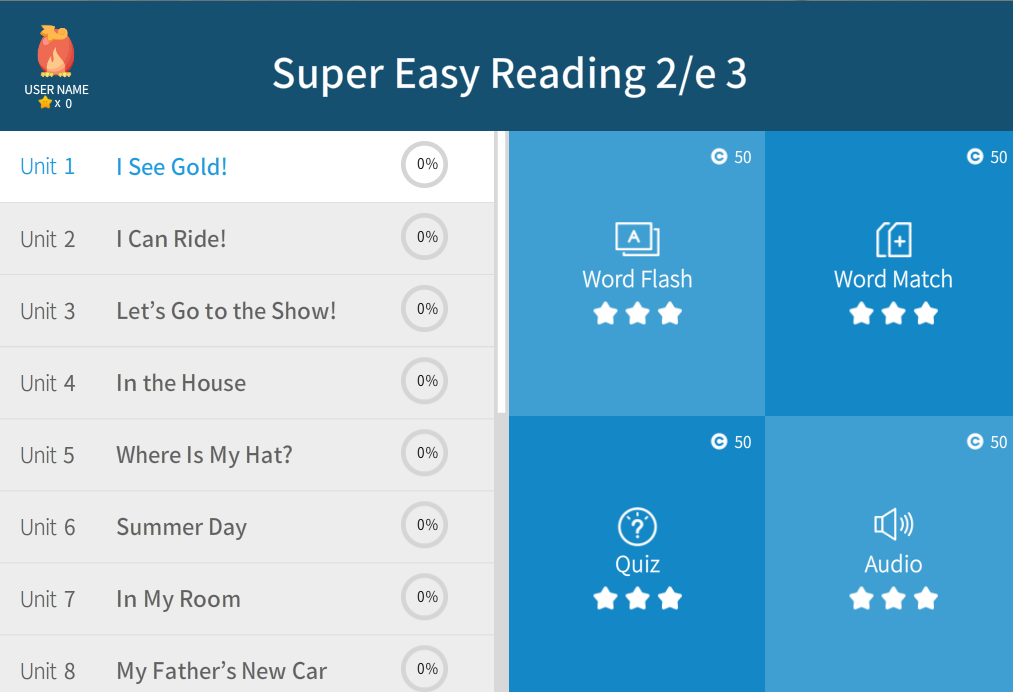This screenshot has height=692, width=1013.
Task: Choose Unit 4 In the House
Action: point(180,383)
